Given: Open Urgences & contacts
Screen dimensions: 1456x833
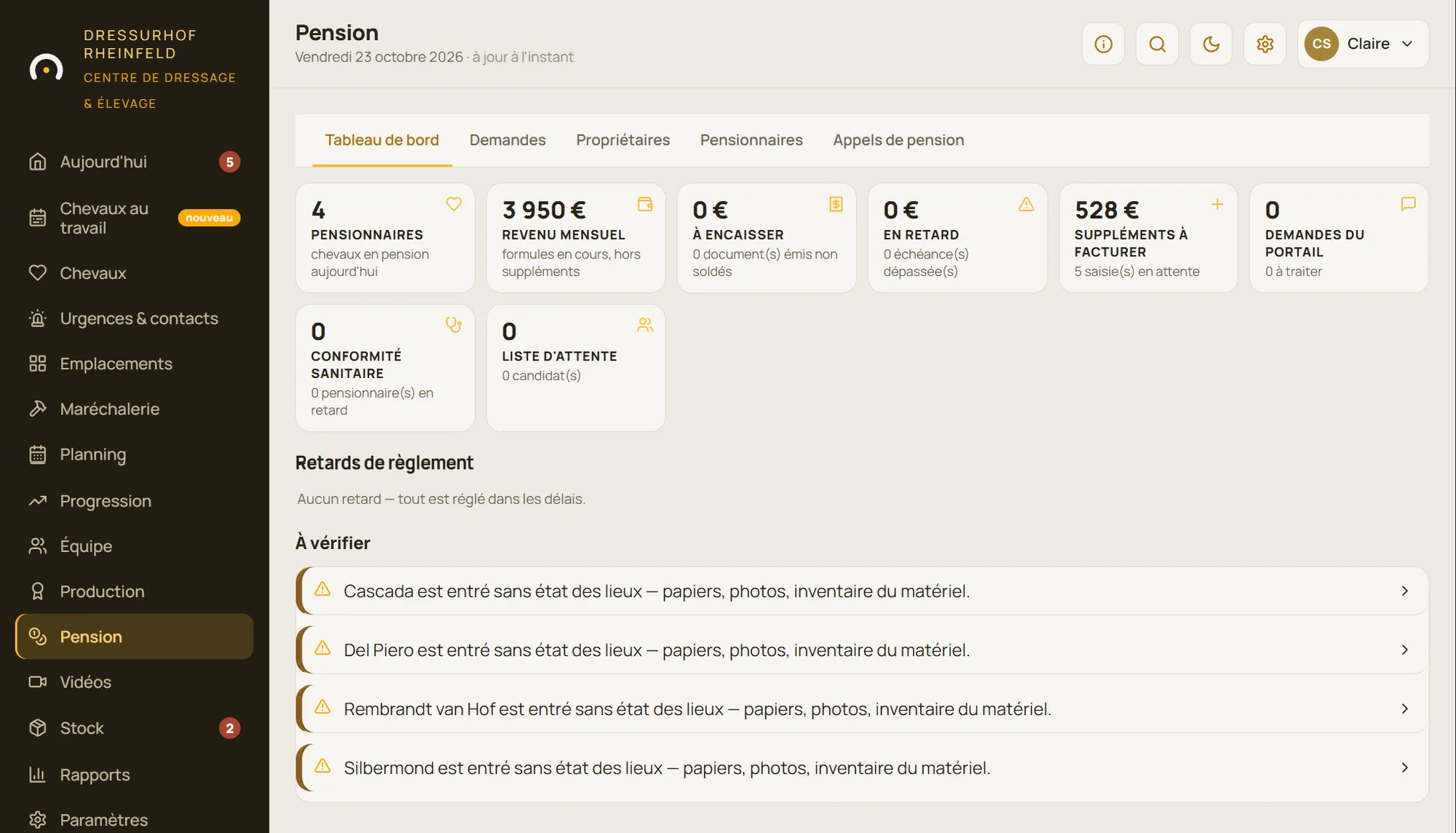Looking at the screenshot, I should point(134,318).
